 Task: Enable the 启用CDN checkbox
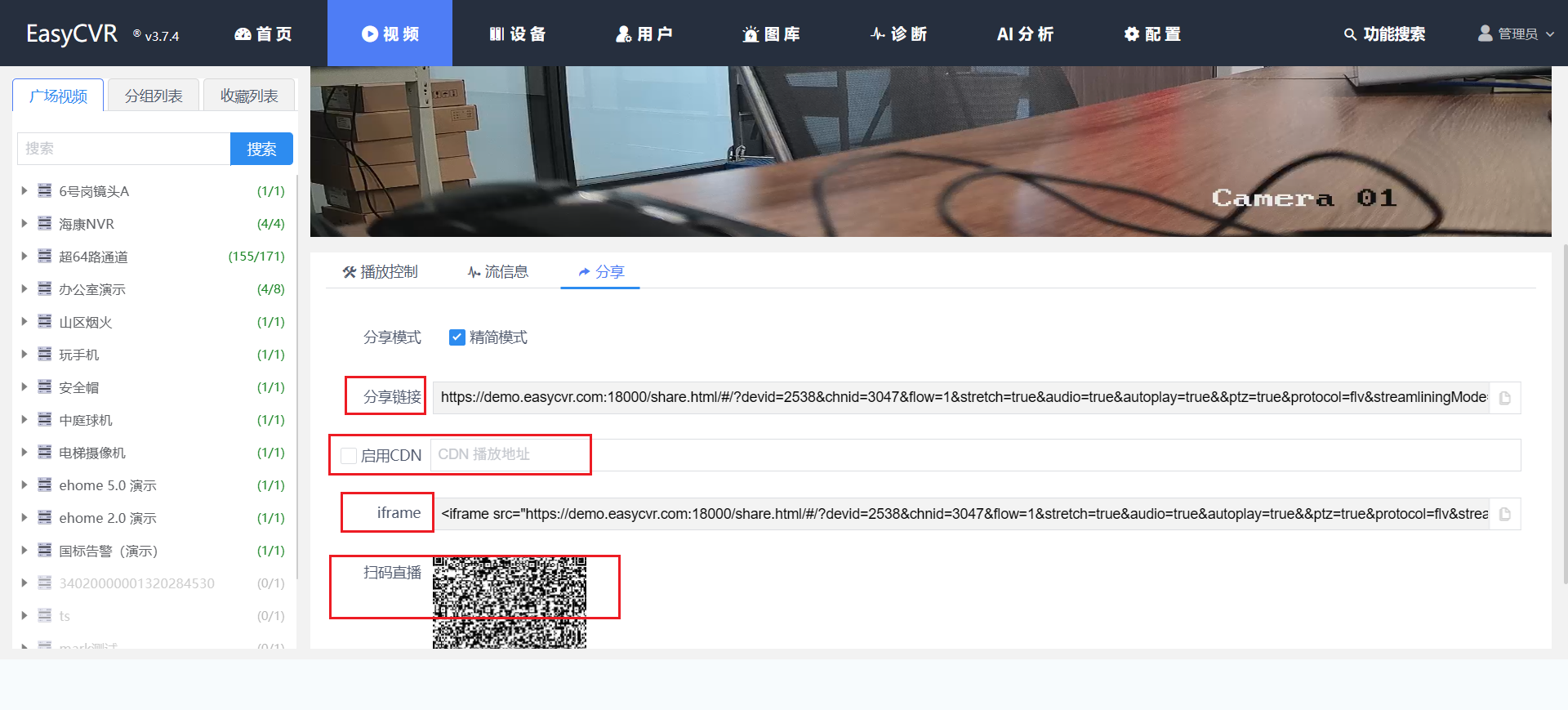click(x=349, y=456)
